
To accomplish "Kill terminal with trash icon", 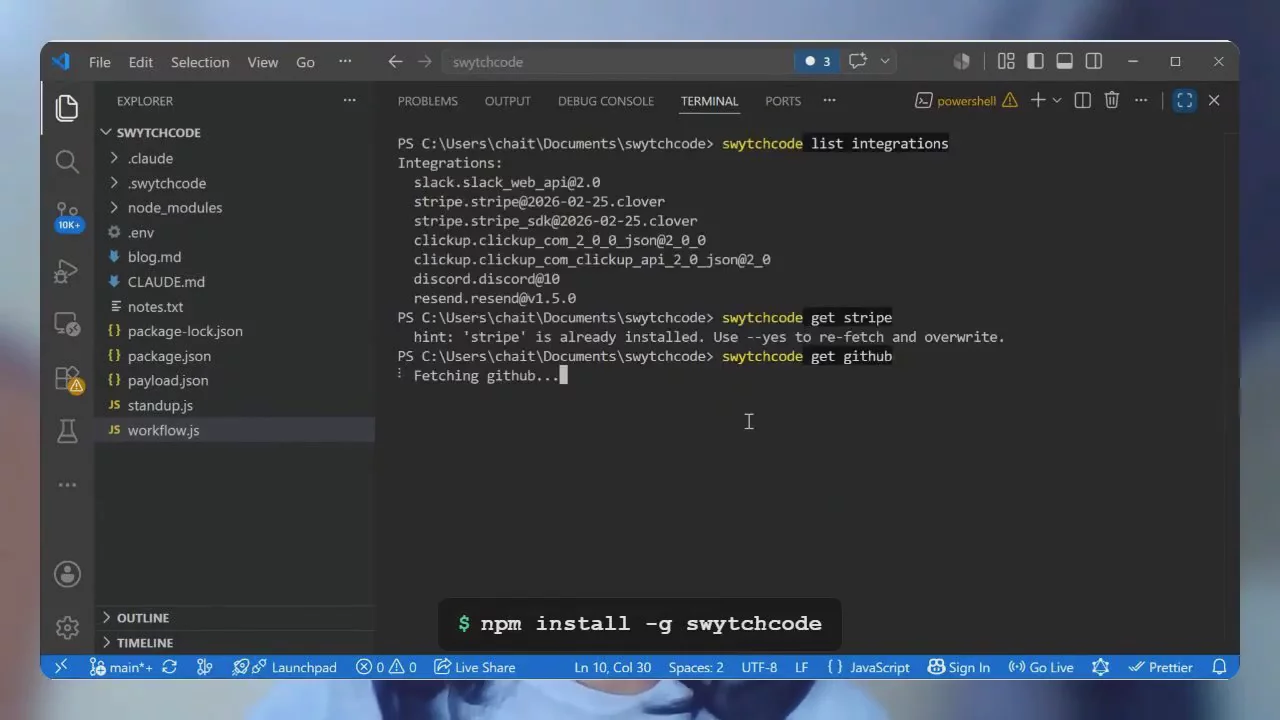I will [x=1112, y=100].
